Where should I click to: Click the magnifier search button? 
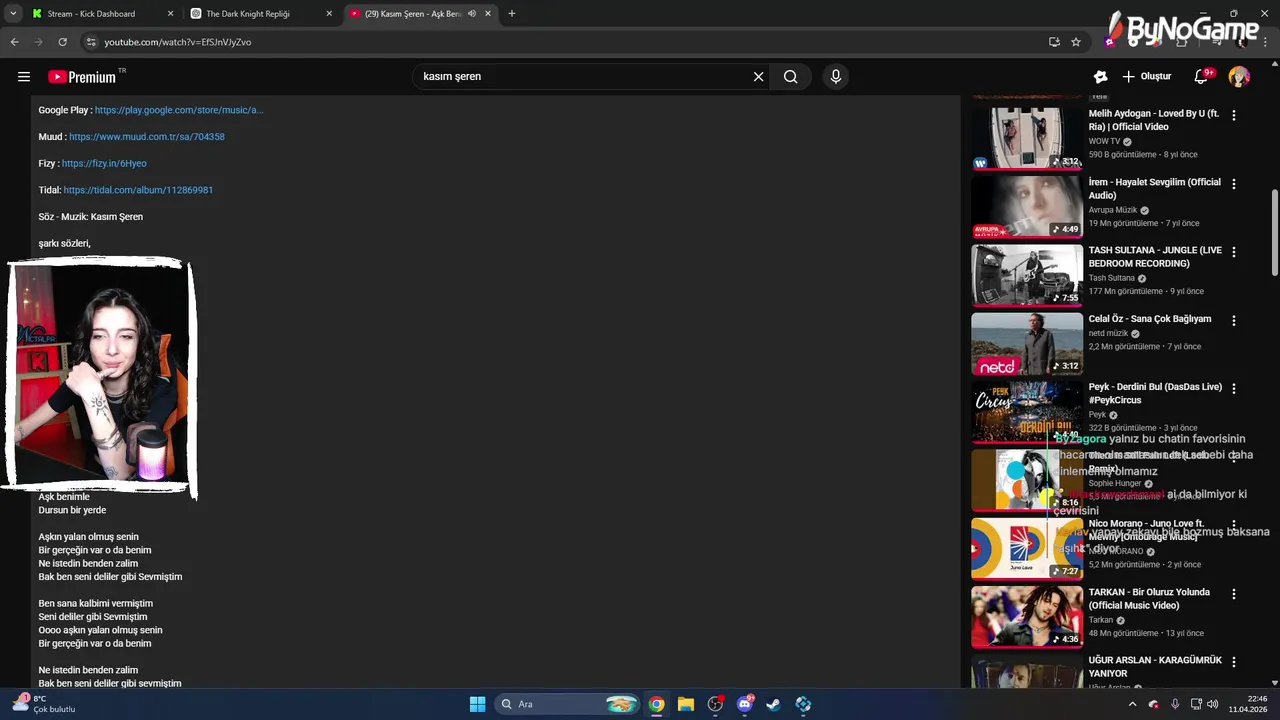tap(791, 77)
